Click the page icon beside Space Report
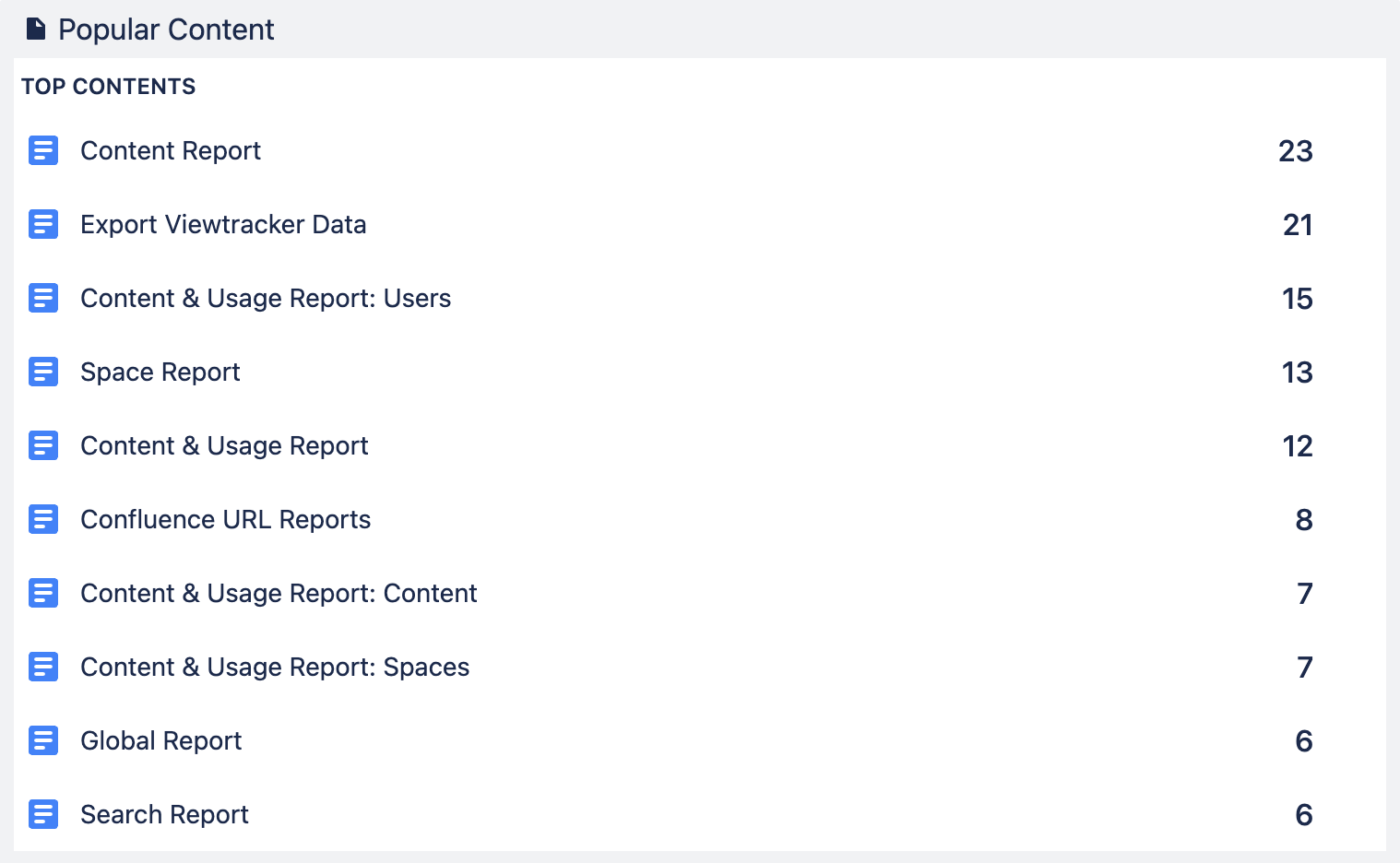The width and height of the screenshot is (1400, 863). (43, 372)
